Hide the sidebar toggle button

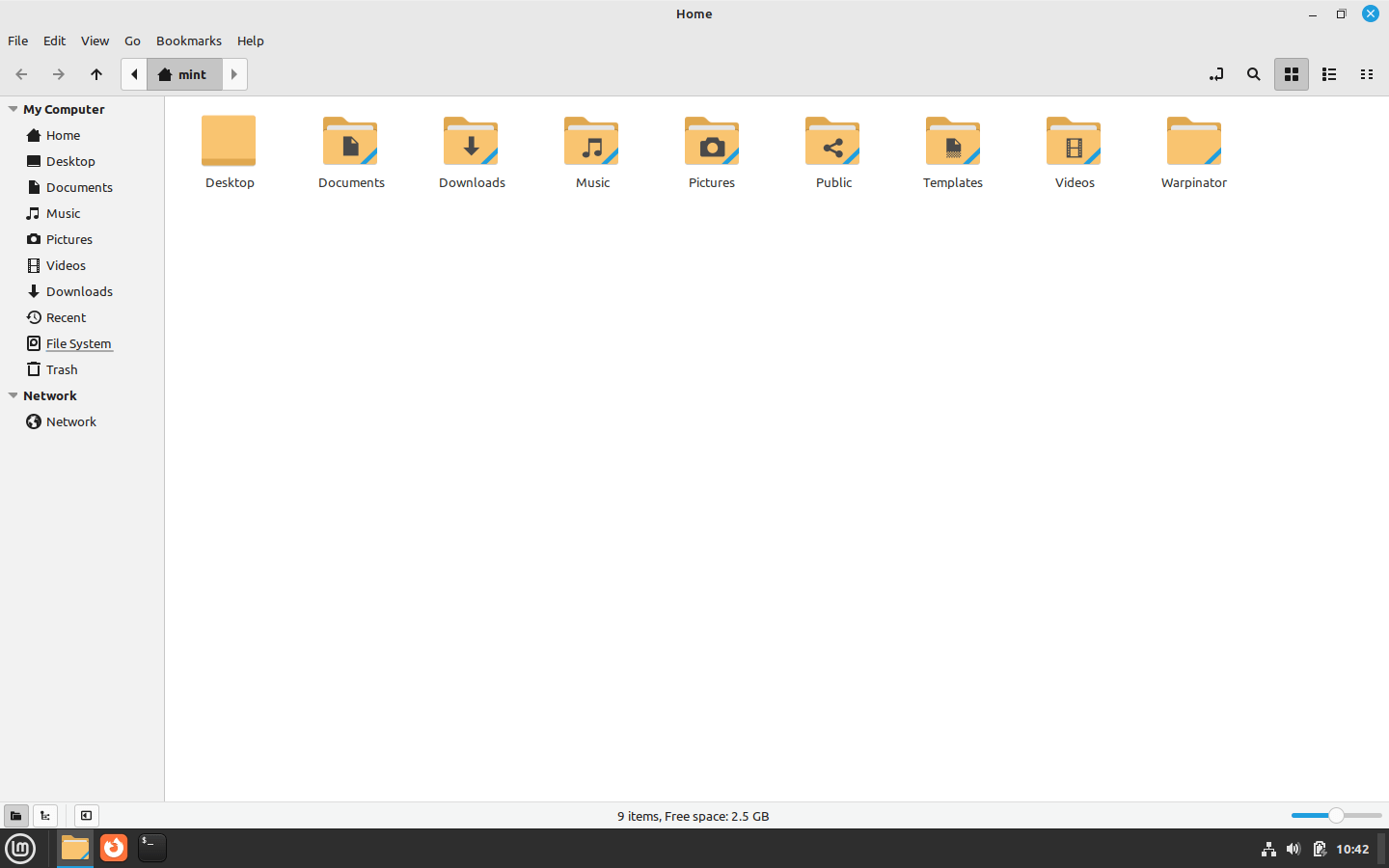click(86, 816)
